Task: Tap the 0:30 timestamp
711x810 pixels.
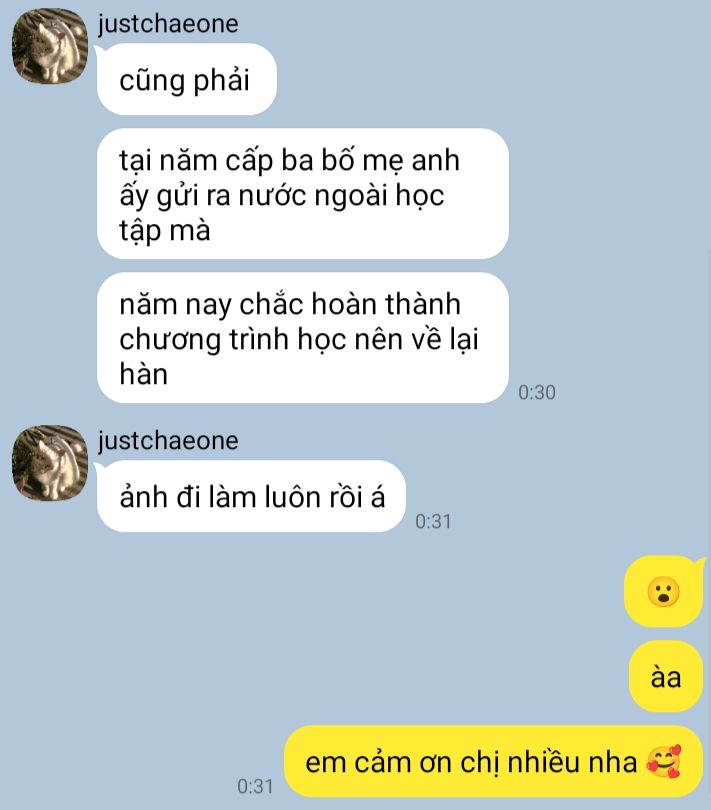Action: point(537,393)
